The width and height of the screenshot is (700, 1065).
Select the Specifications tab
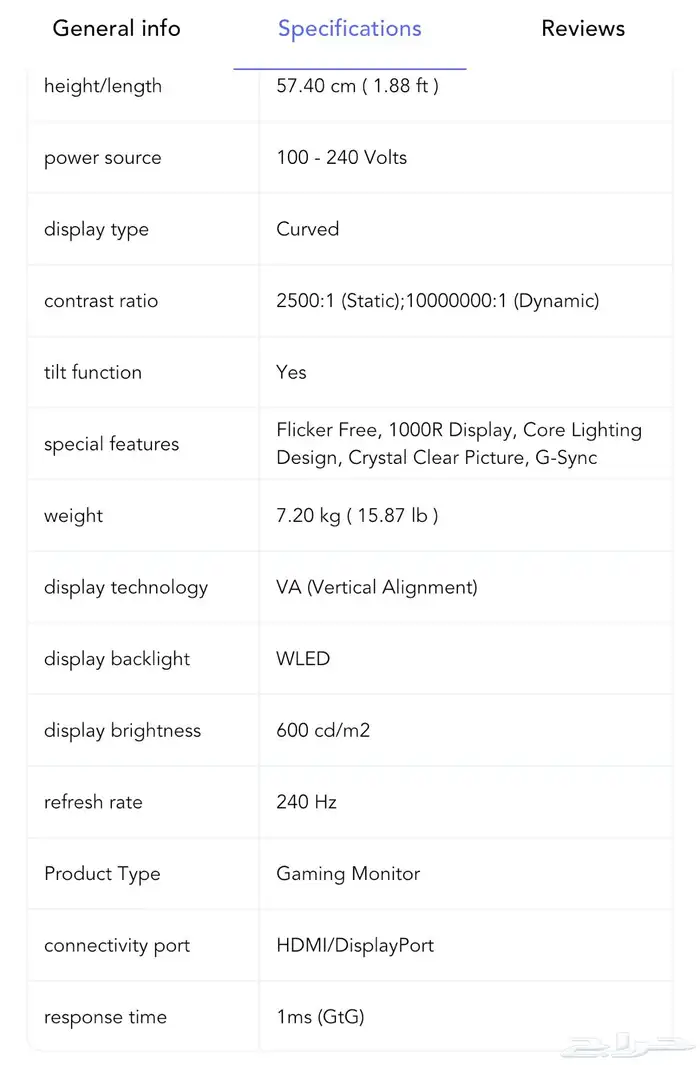click(349, 29)
